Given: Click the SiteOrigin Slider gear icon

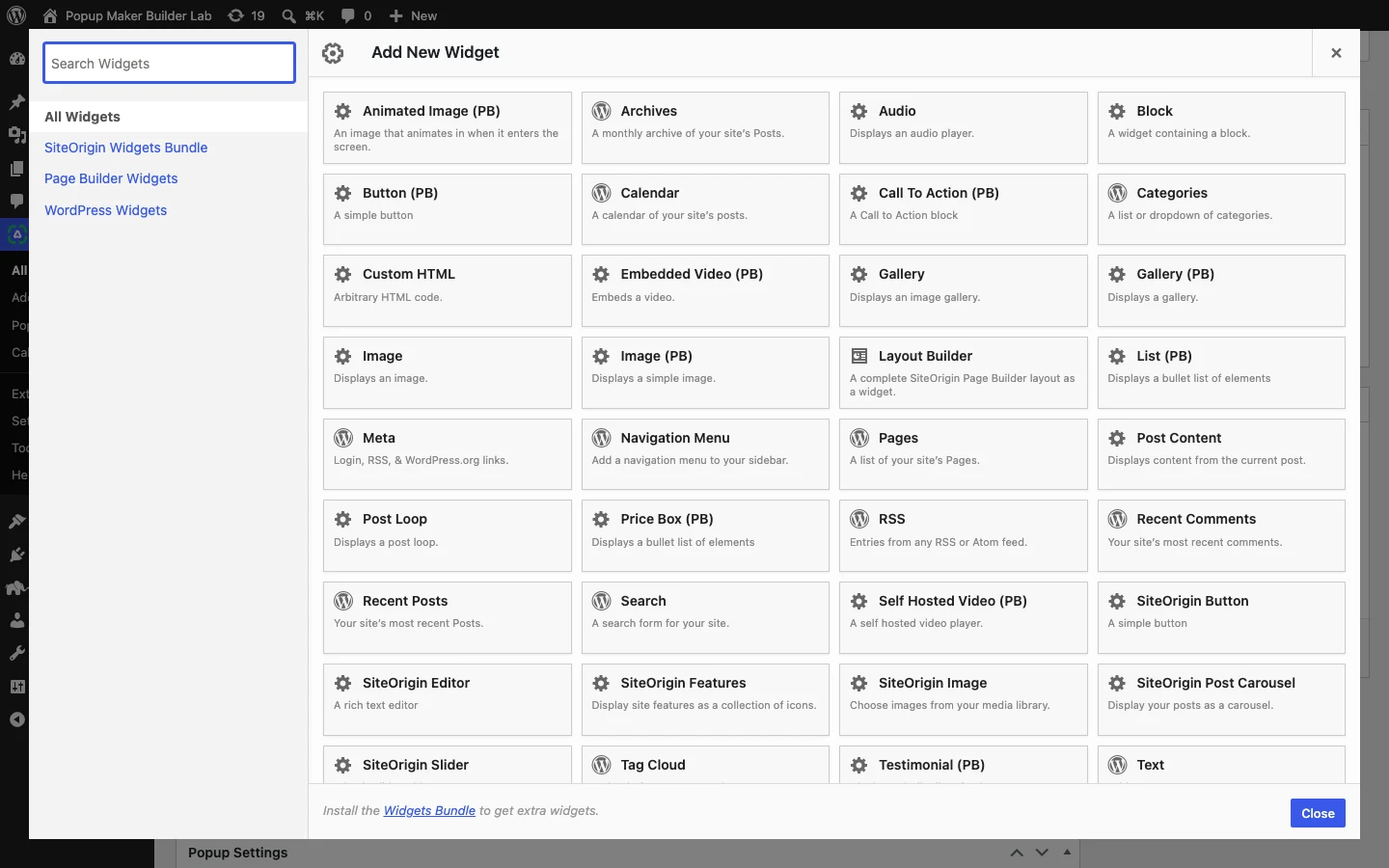Looking at the screenshot, I should coord(342,765).
